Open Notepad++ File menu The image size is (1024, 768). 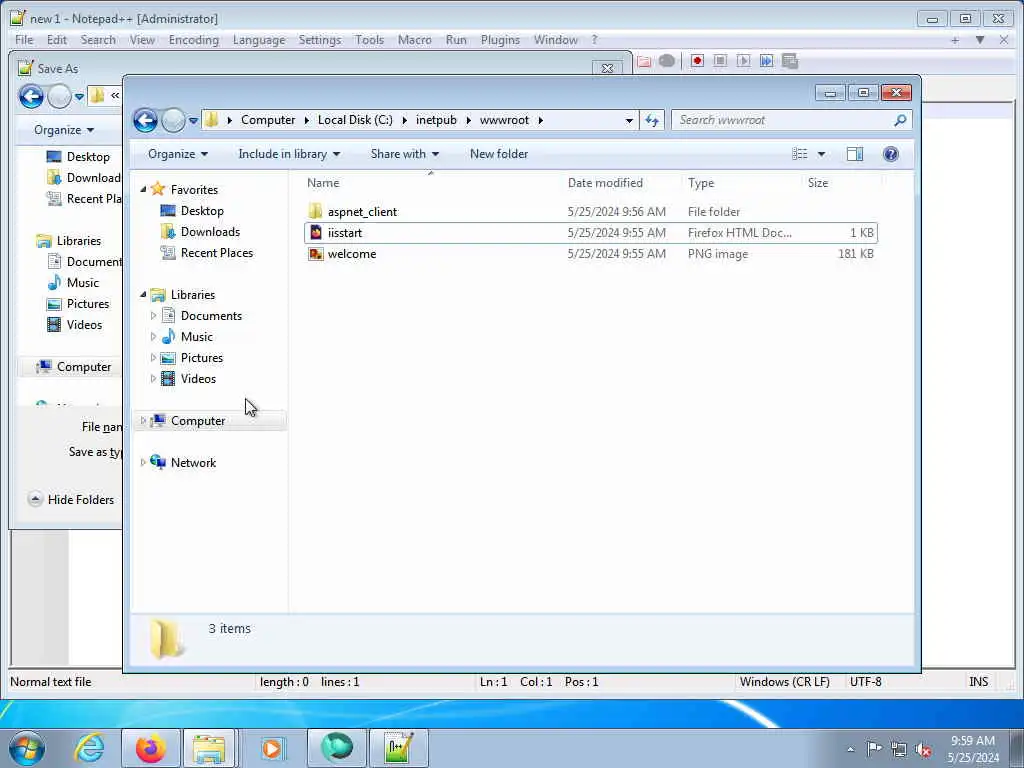point(24,40)
